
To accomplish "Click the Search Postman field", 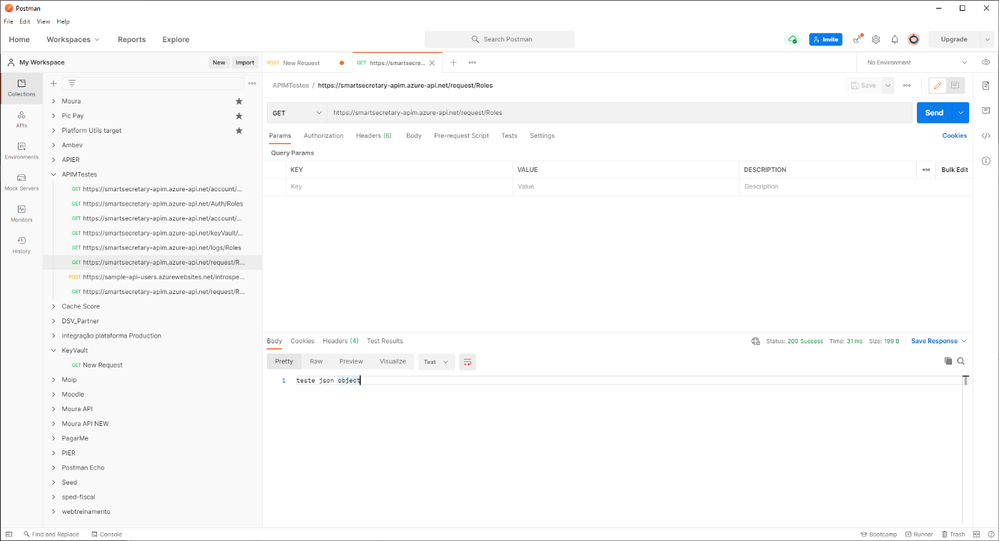I will (500, 40).
